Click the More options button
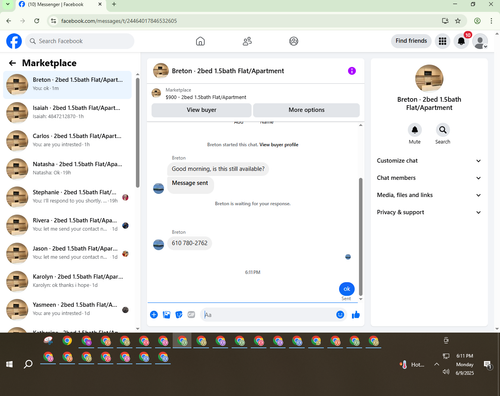The image size is (500, 396). click(306, 110)
